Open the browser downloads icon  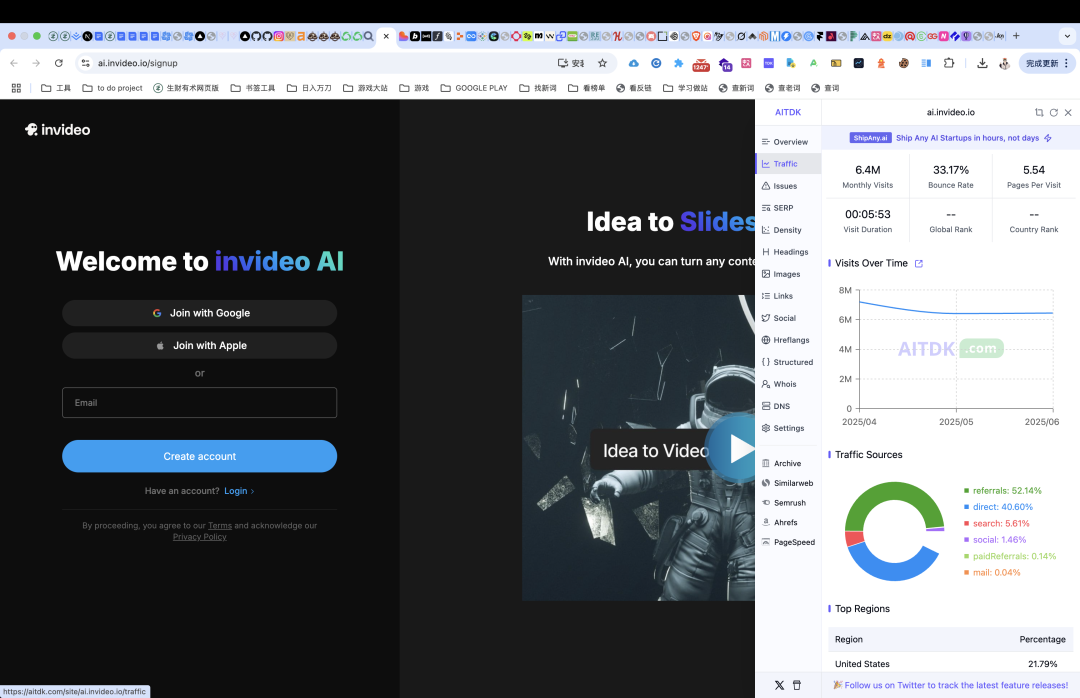click(x=982, y=63)
